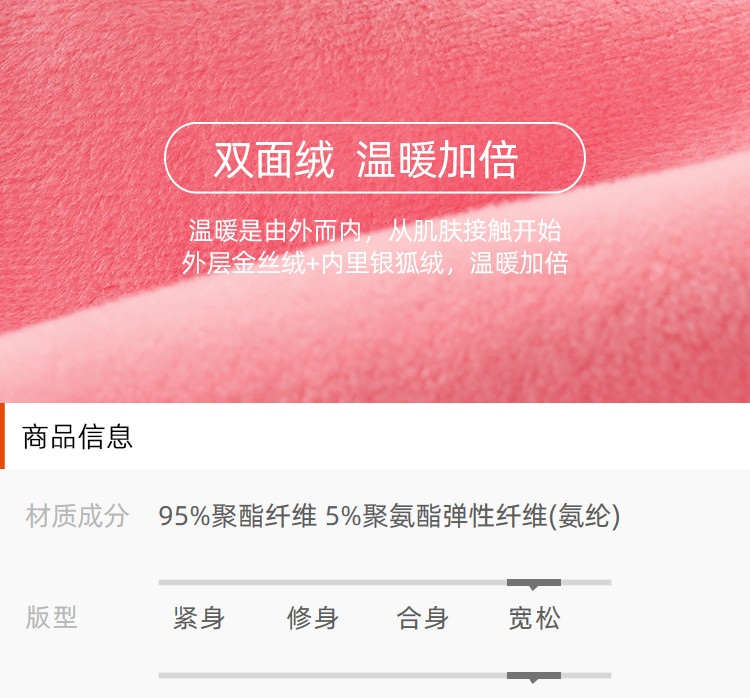Click the 外层金丝绒+内里银狐绒 text line
Viewport: 750px width, 698px height.
click(375, 263)
